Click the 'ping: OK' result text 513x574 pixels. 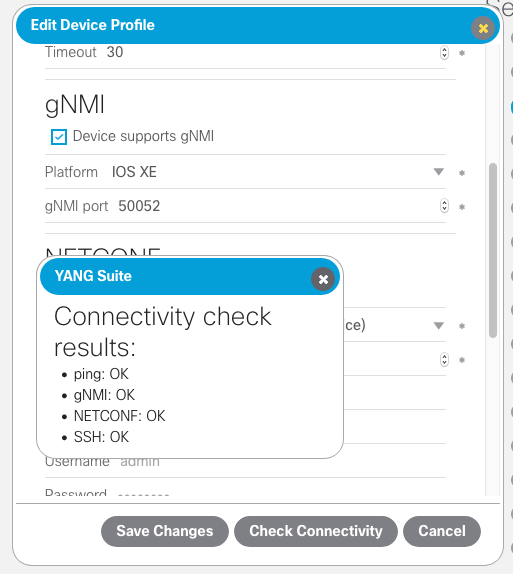(101, 374)
